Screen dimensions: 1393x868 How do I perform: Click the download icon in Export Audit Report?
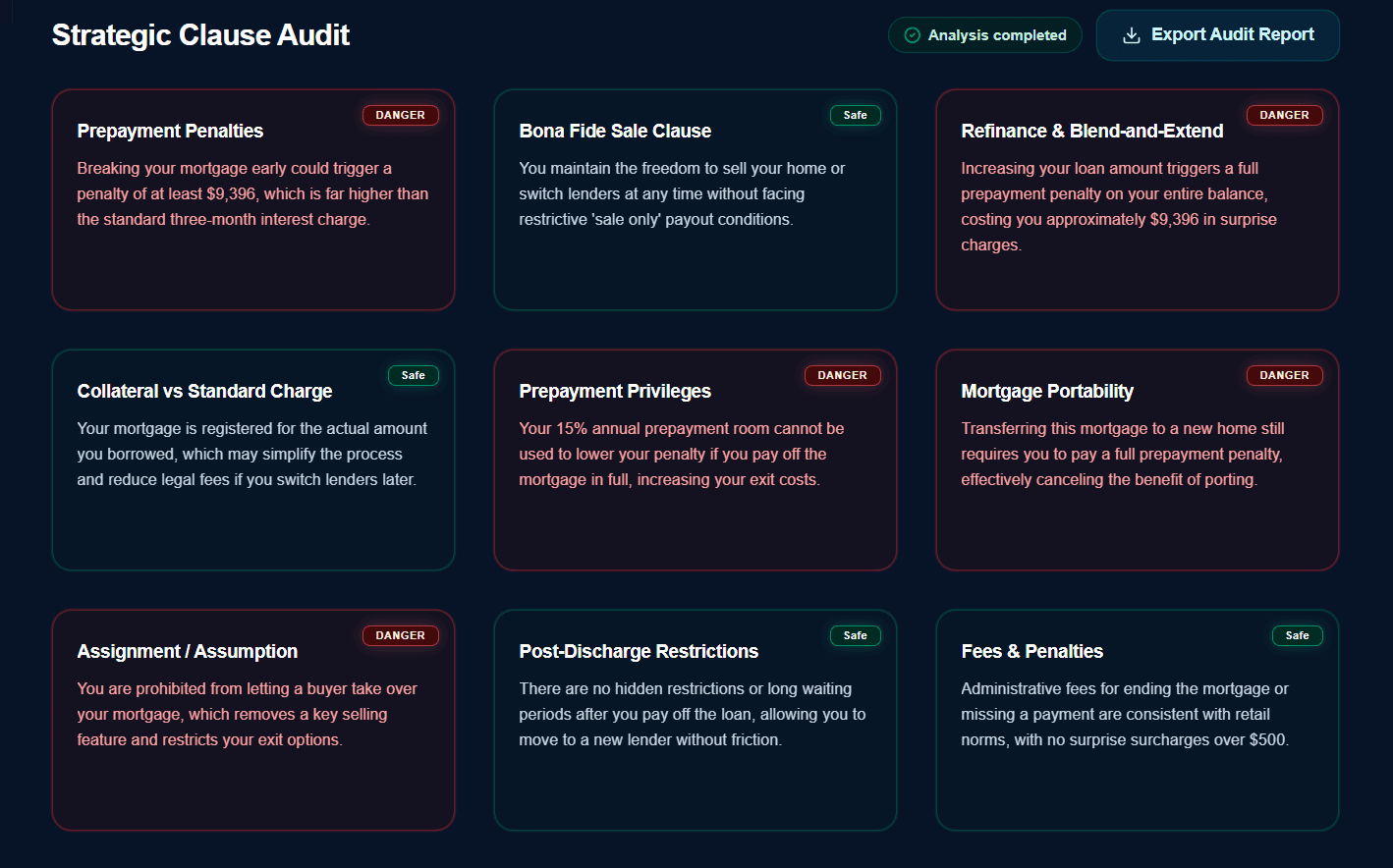pyautogui.click(x=1132, y=35)
